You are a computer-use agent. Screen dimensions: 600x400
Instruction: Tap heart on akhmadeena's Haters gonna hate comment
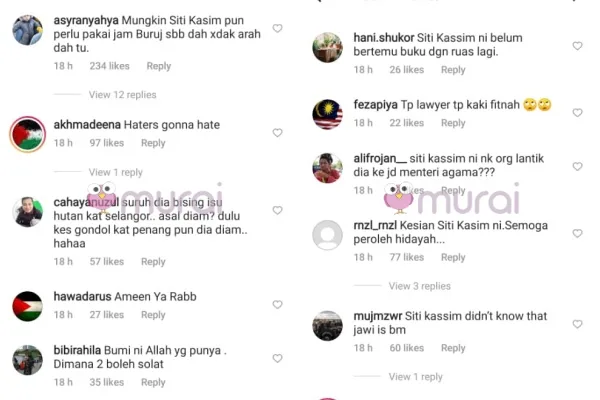(x=277, y=133)
